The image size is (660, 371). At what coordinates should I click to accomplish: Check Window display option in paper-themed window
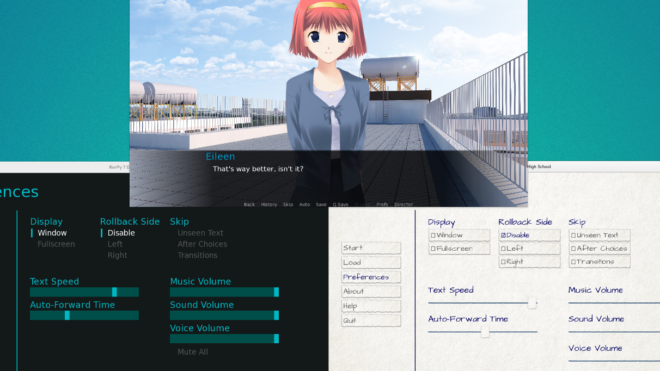[459, 235]
